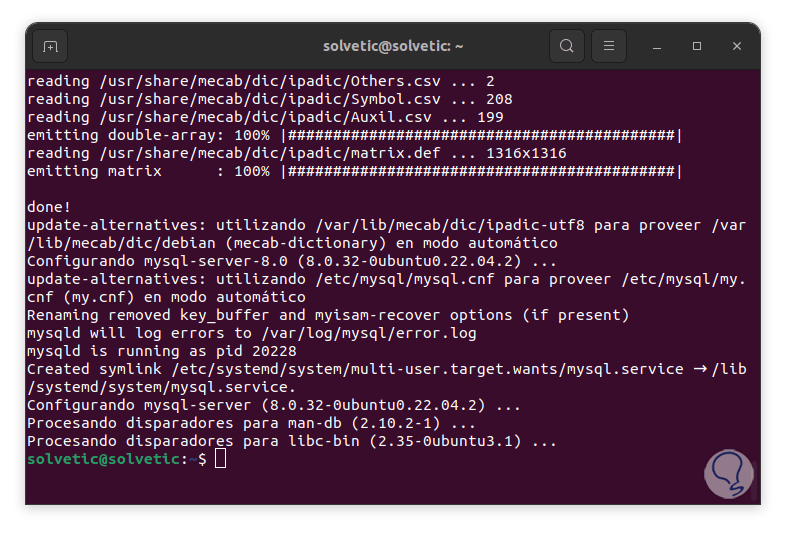Close the terminal window
Image resolution: width=786 pixels, height=533 pixels.
click(737, 46)
